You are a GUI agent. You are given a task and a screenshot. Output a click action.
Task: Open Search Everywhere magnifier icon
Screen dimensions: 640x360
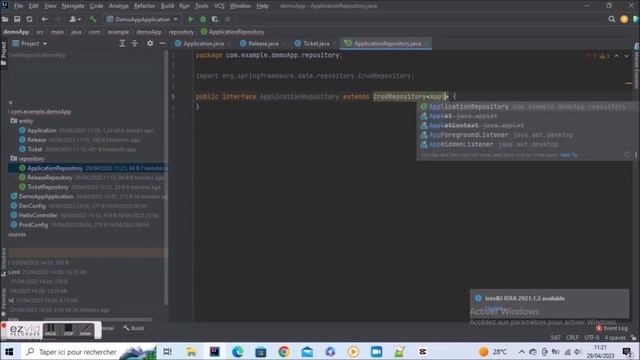[x=611, y=19]
